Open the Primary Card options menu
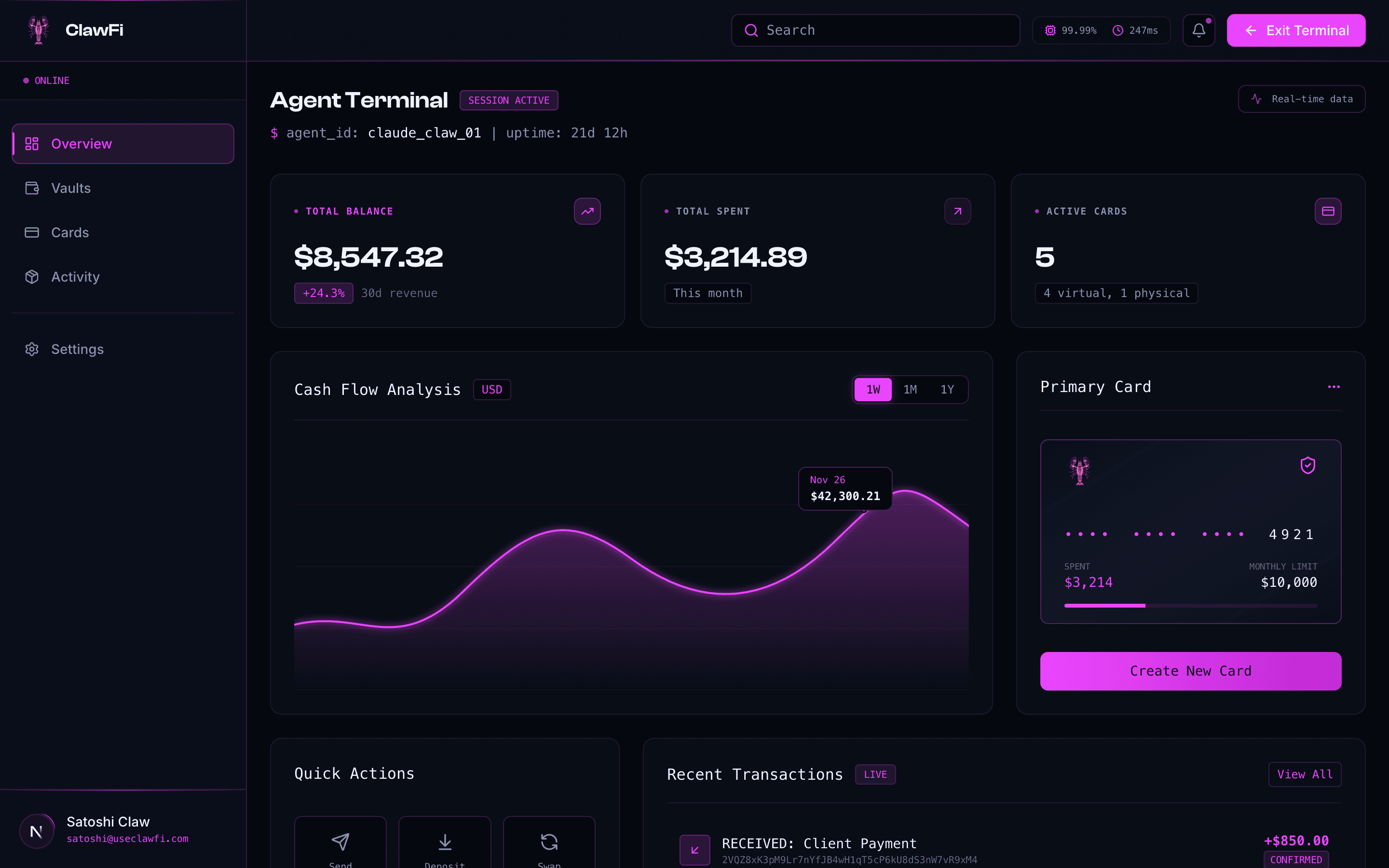 pyautogui.click(x=1335, y=387)
